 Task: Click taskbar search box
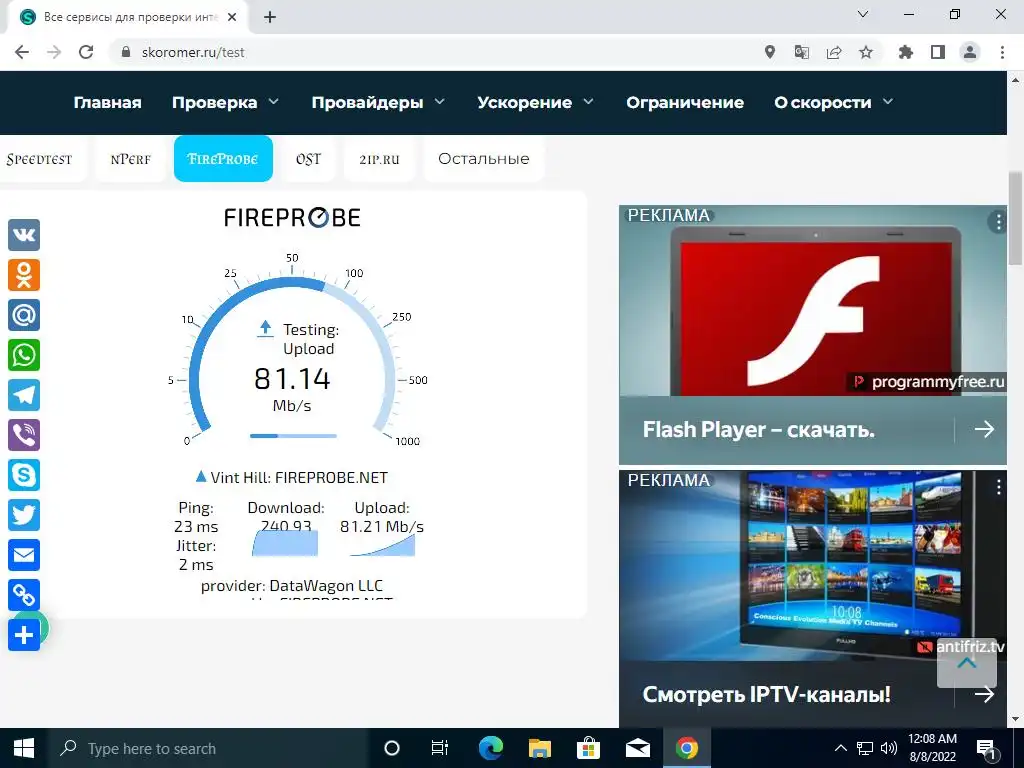[209, 748]
